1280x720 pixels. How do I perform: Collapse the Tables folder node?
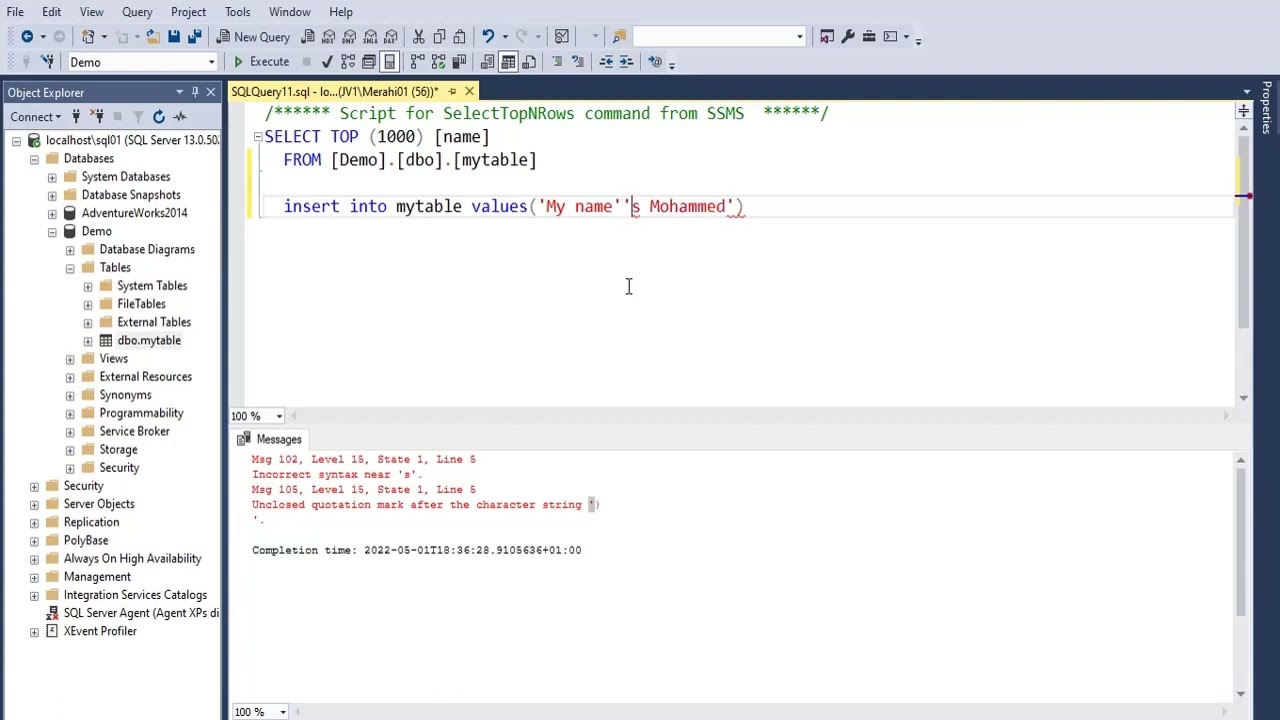70,268
